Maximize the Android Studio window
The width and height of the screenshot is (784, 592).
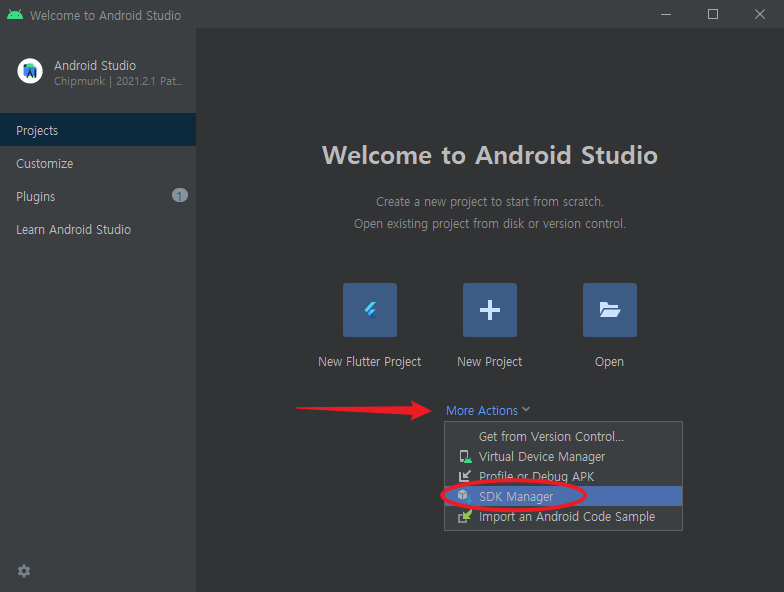pyautogui.click(x=713, y=14)
